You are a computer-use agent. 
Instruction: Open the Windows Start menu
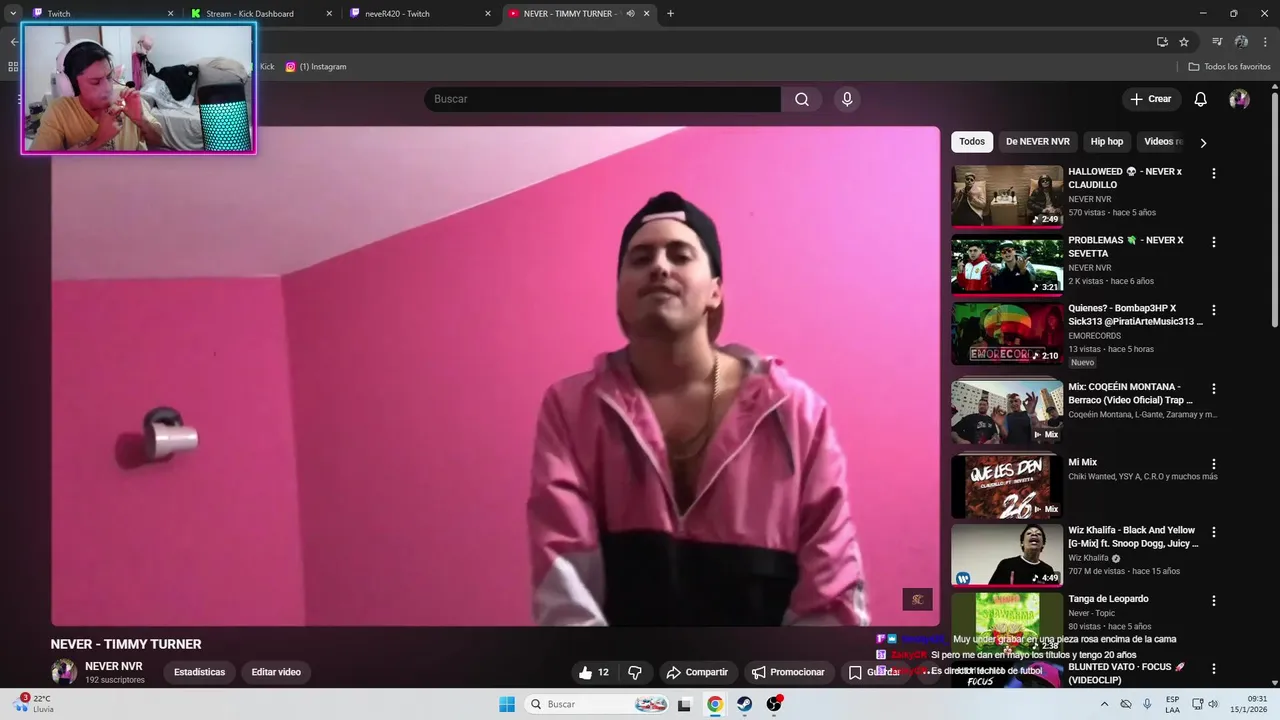[507, 704]
